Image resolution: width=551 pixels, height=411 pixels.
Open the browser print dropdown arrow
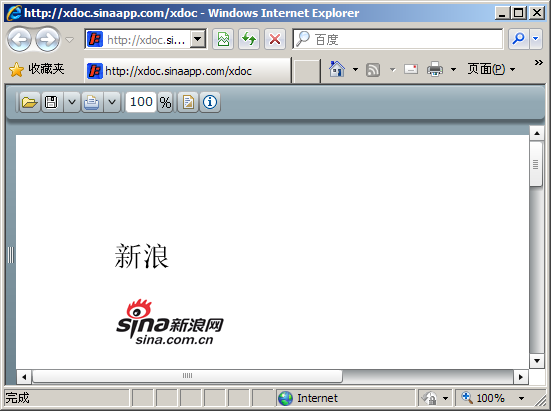[x=453, y=70]
